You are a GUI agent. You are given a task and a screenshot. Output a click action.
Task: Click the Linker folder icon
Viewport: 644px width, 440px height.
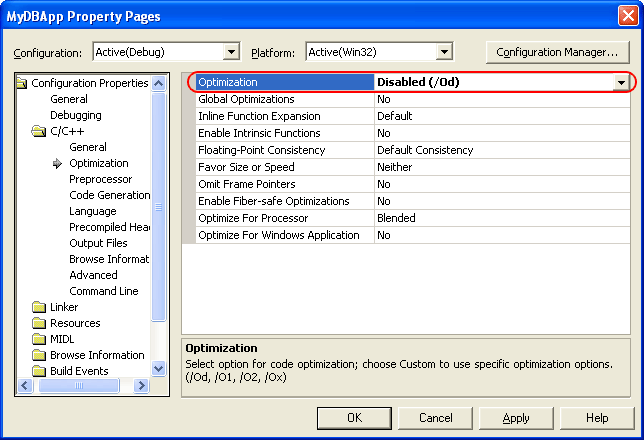[x=39, y=307]
